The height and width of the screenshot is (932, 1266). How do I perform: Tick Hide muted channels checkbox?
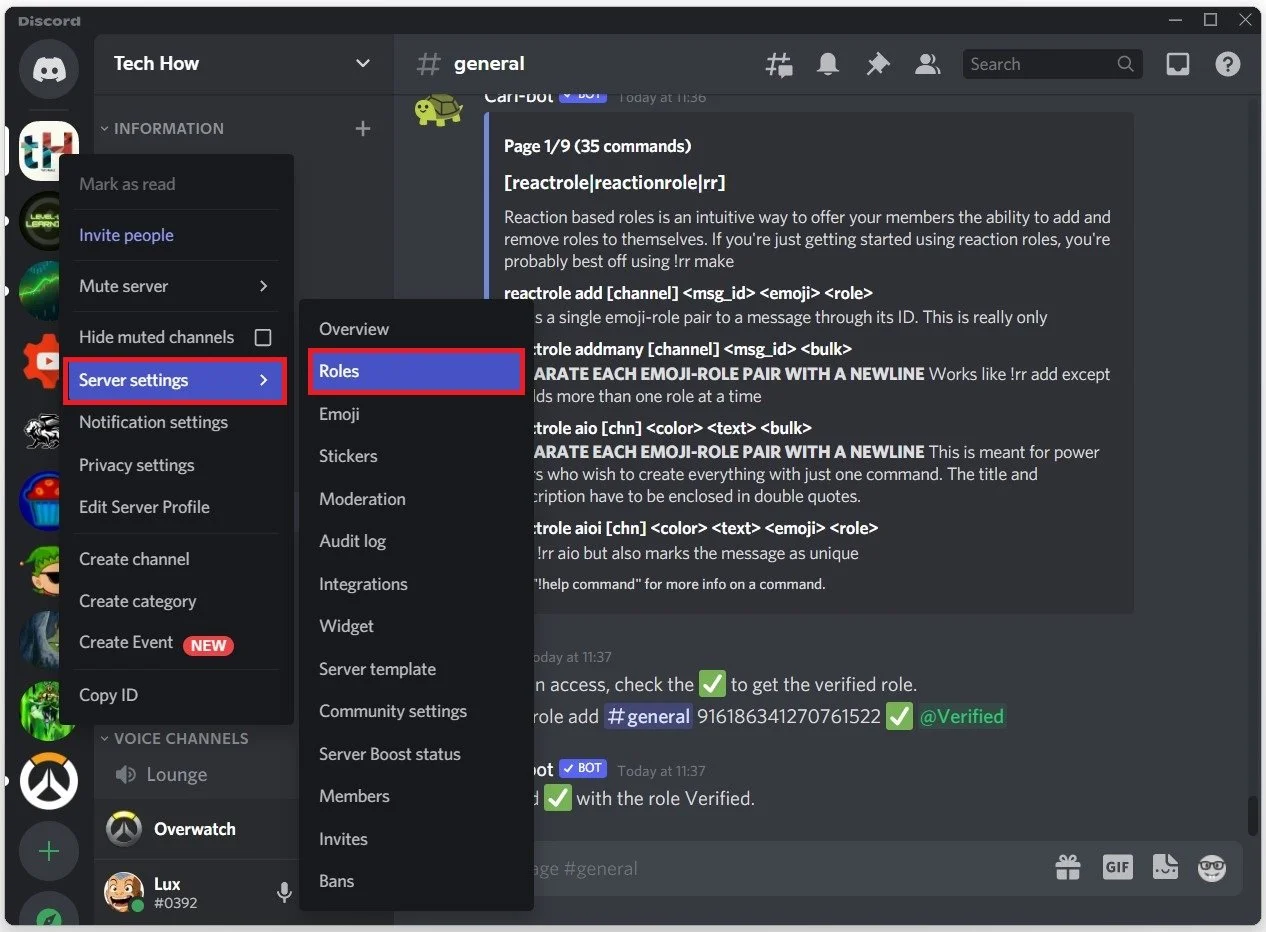(x=263, y=337)
